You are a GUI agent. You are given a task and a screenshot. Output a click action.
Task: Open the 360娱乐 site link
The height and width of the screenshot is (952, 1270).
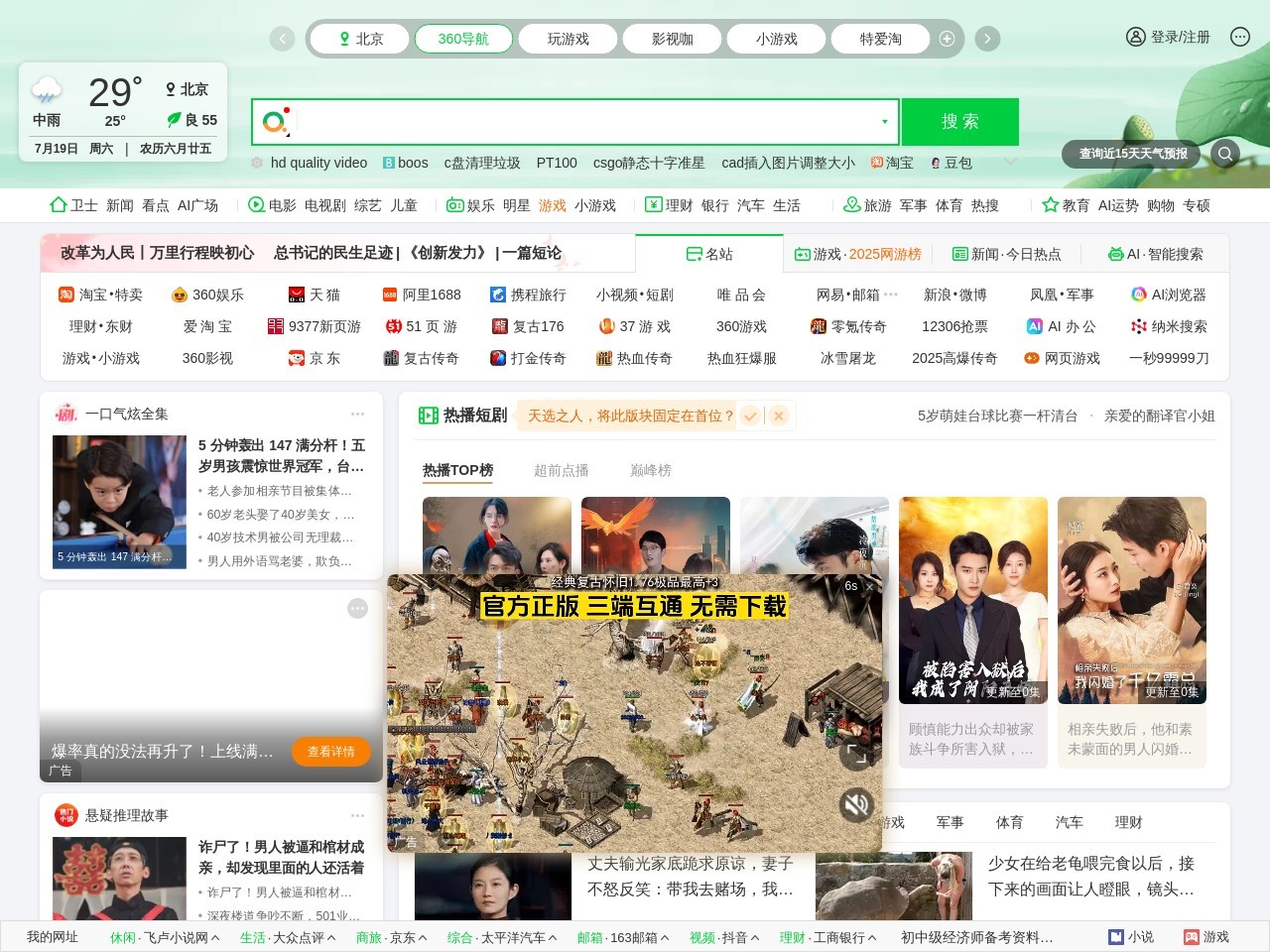207,295
